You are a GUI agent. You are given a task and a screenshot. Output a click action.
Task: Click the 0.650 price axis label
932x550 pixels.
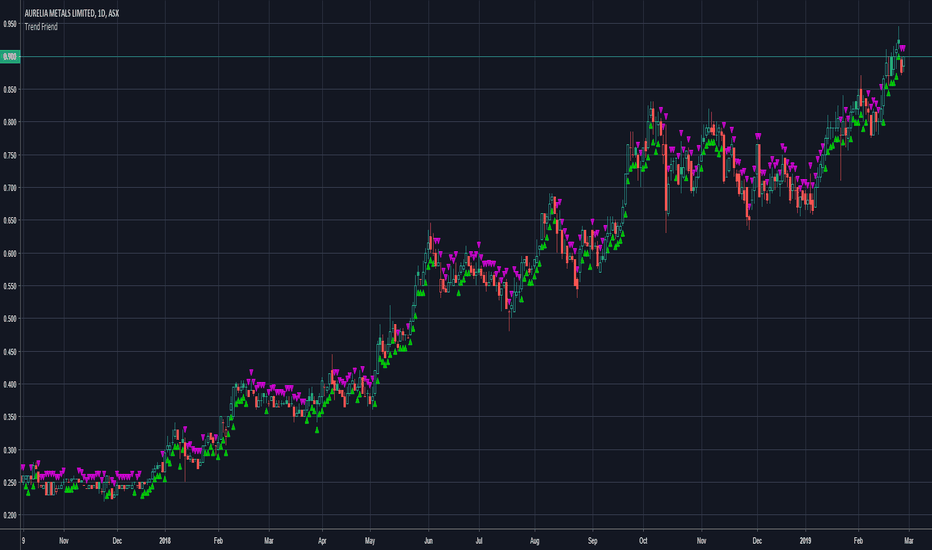pos(10,221)
